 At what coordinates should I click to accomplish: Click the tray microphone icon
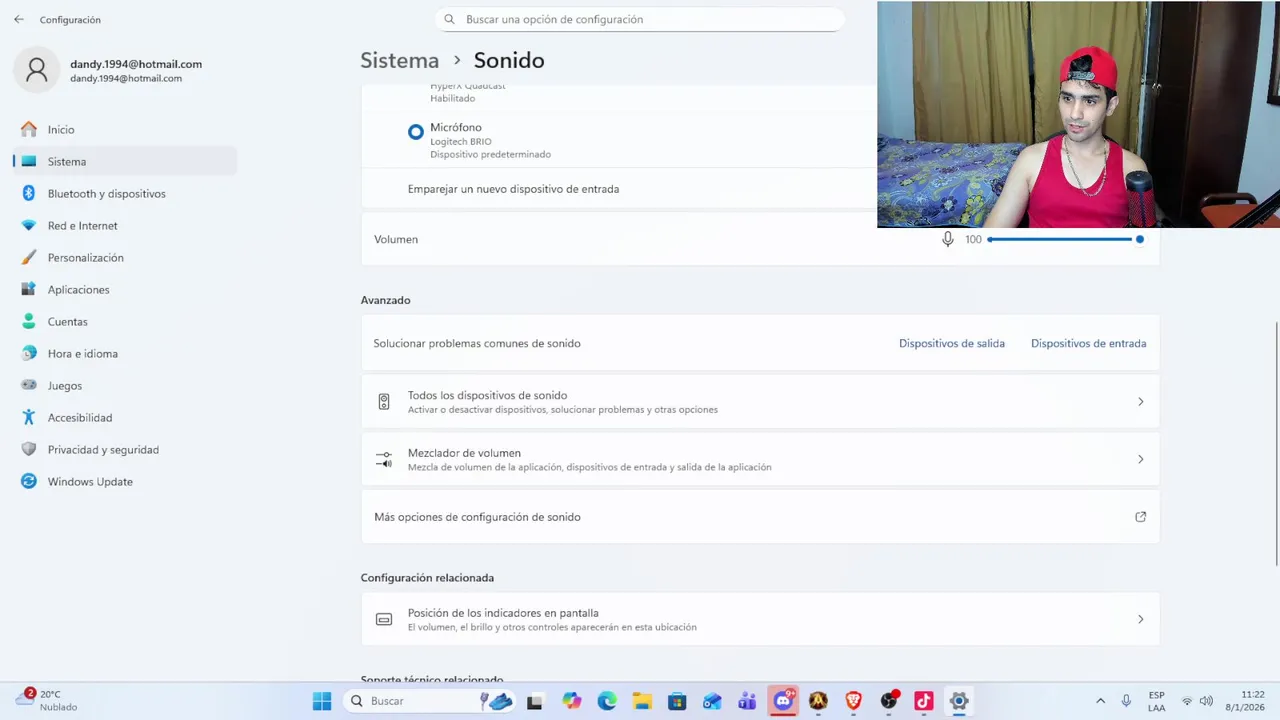pos(1126,702)
